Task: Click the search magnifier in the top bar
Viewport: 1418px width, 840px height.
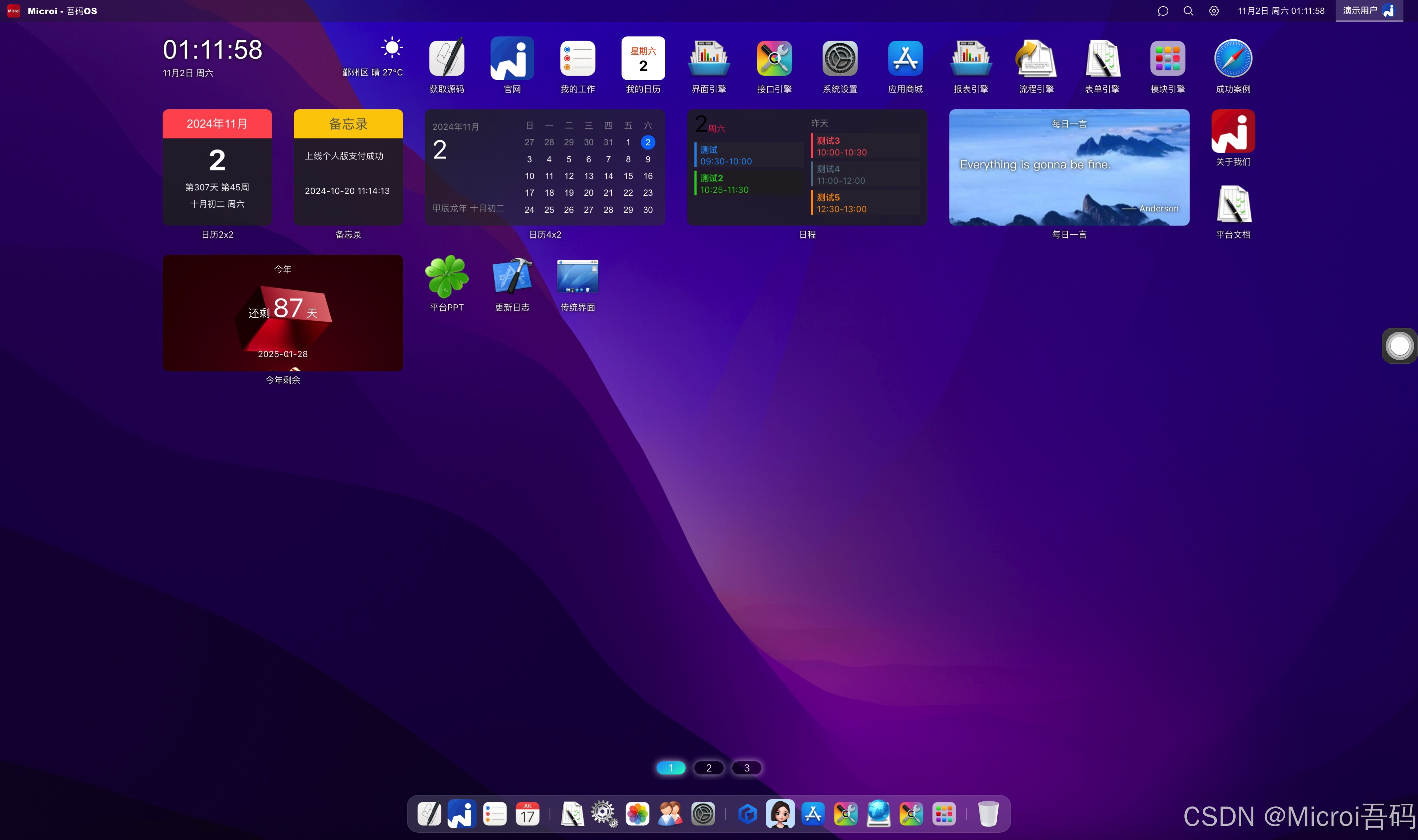Action: 1188,11
